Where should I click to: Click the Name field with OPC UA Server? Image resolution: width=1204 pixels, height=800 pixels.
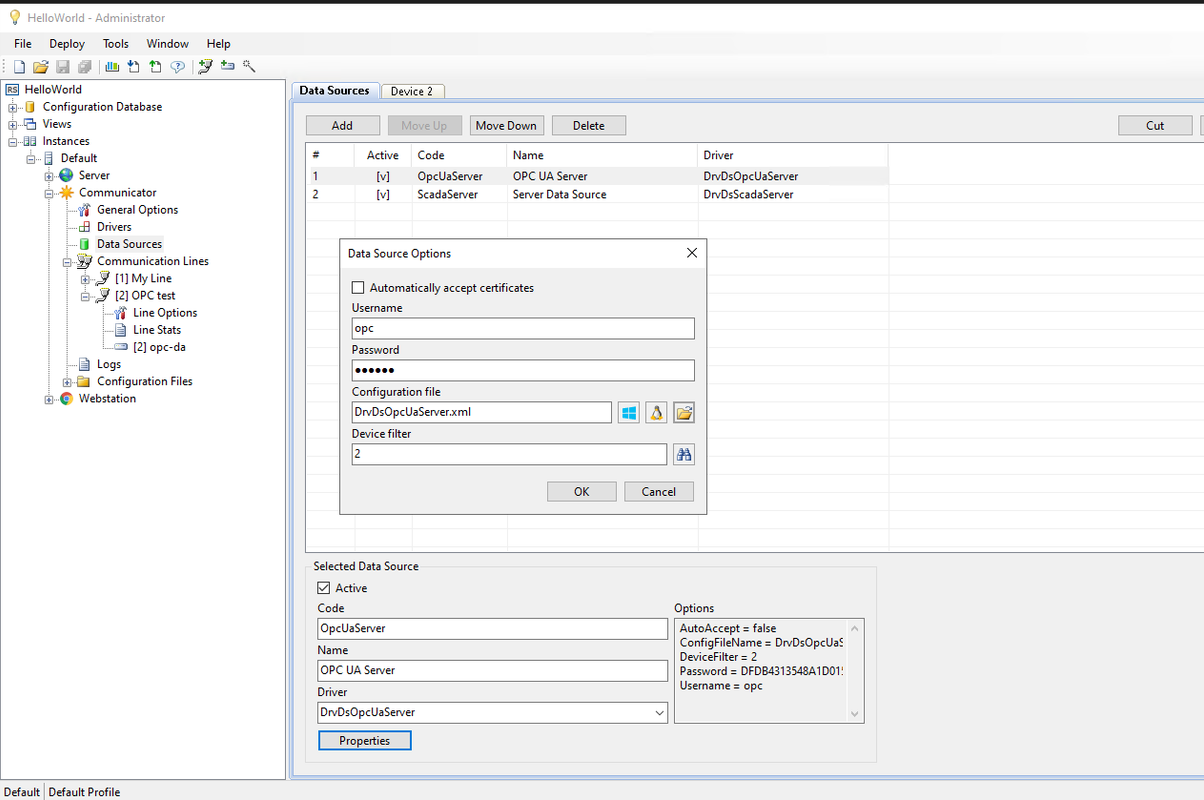click(x=492, y=670)
